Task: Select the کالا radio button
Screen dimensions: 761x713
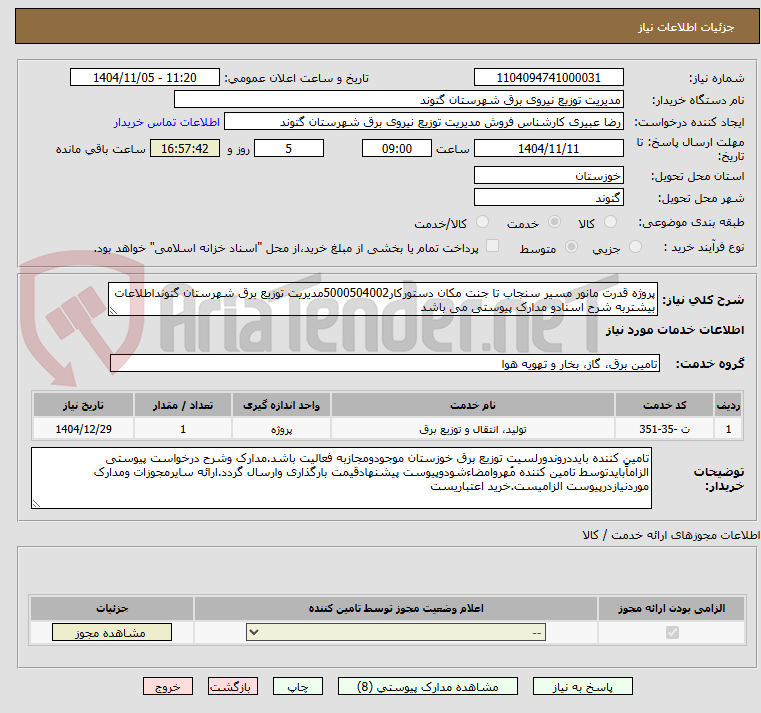Action: [610, 222]
